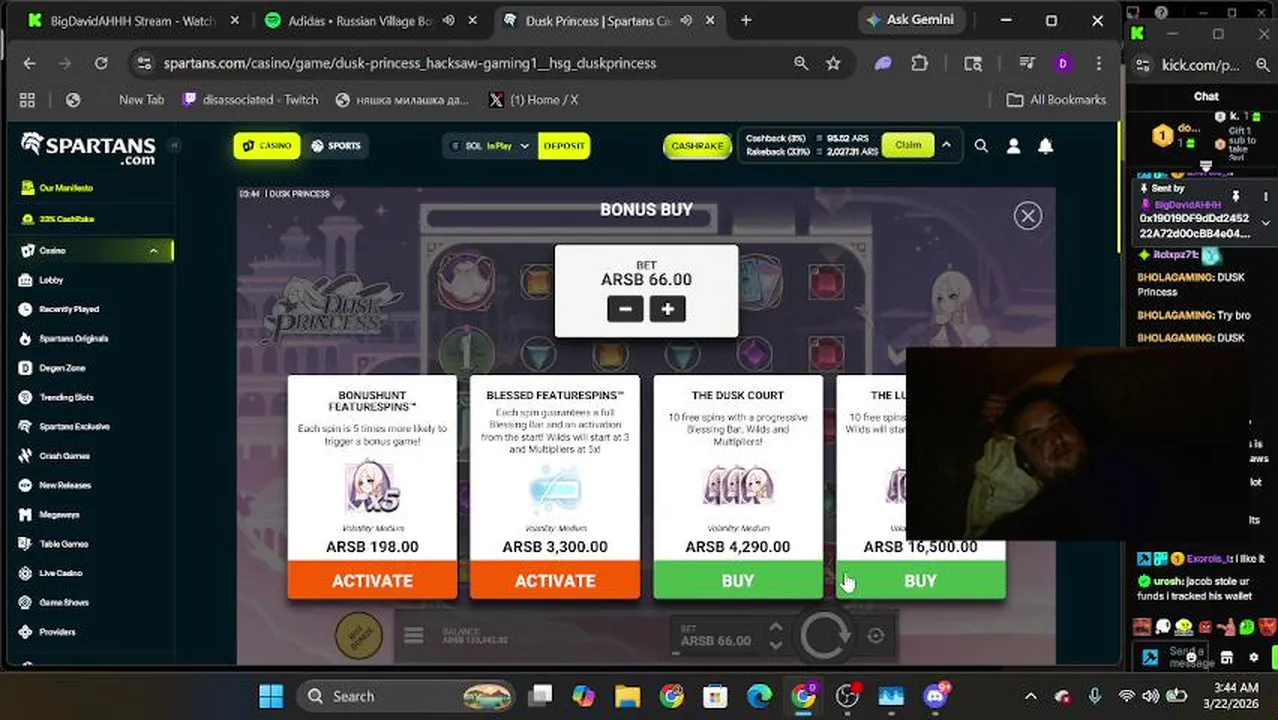Viewport: 1278px width, 720px height.
Task: Open 33% CashRake sidebar link
Action: pos(66,219)
